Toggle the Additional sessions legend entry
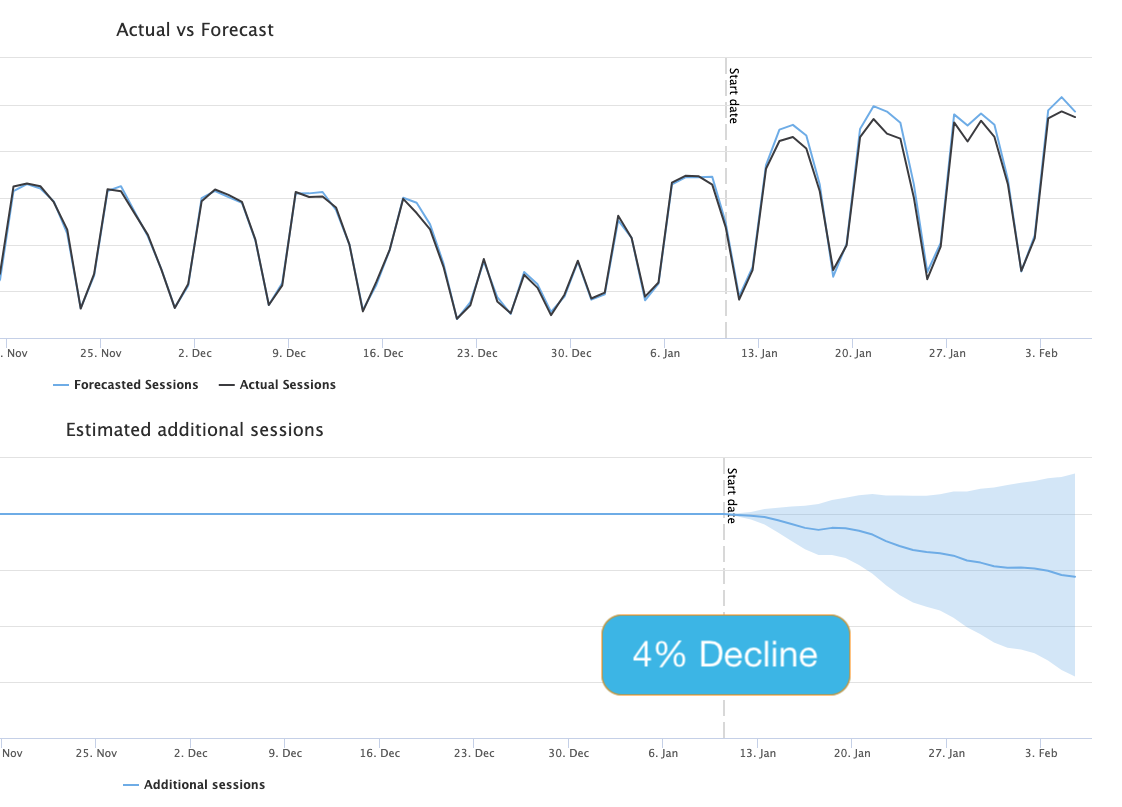Screen dimensions: 1122x807 click(x=194, y=785)
